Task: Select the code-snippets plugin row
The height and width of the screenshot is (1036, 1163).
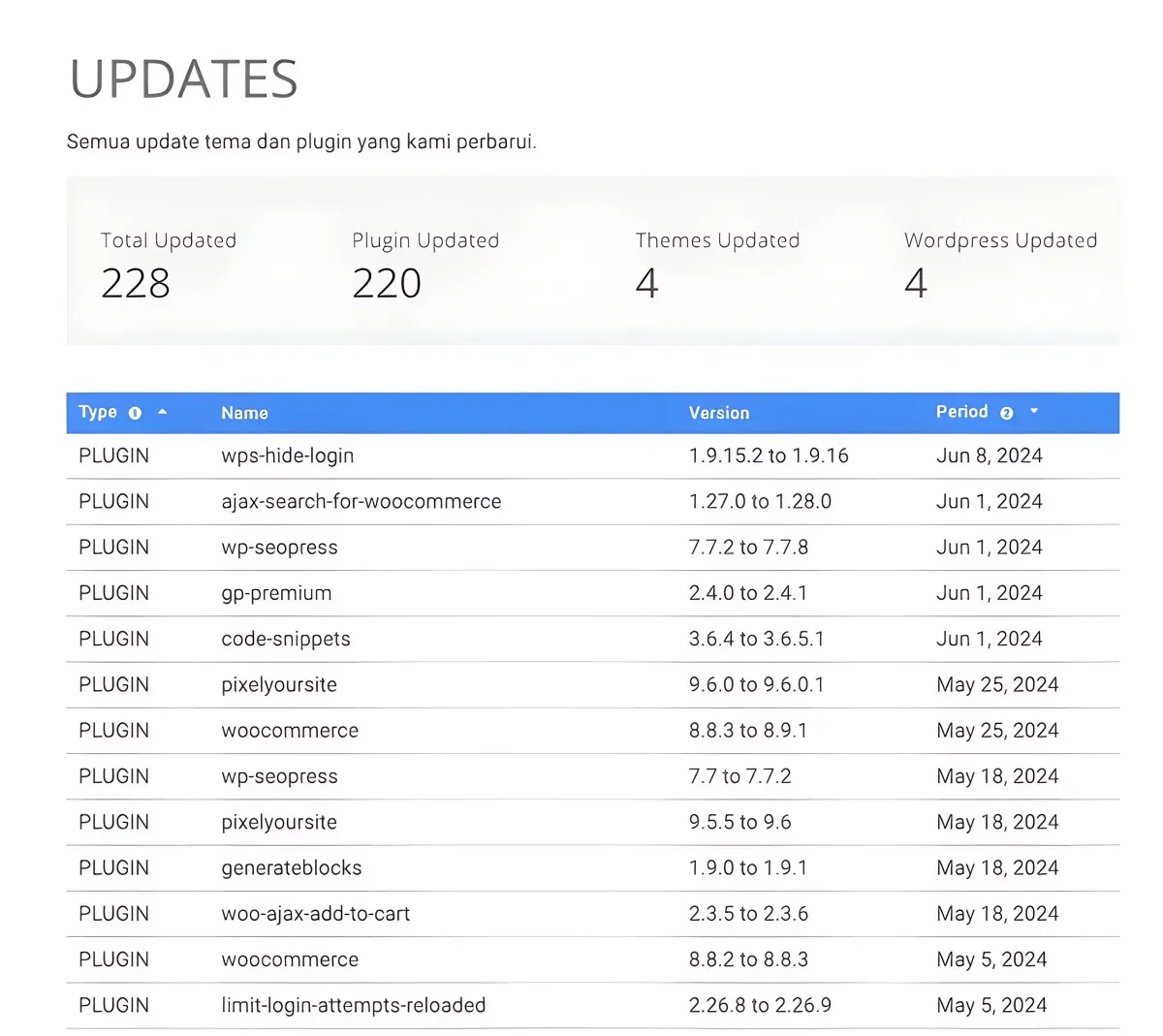Action: 592,639
